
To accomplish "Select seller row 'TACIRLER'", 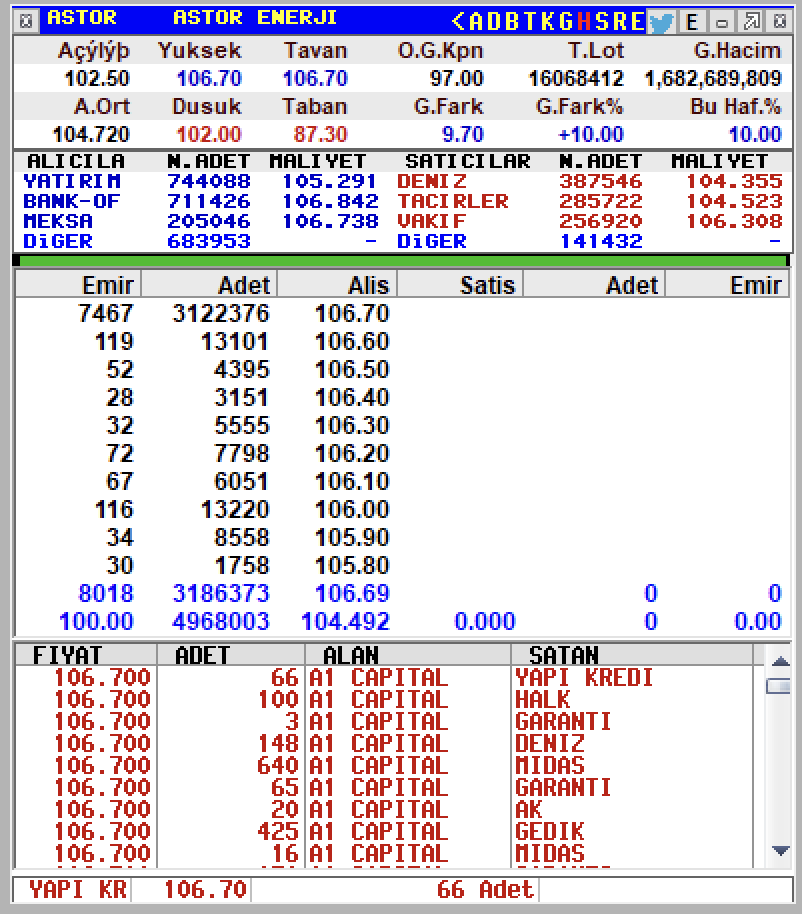I will pos(590,201).
